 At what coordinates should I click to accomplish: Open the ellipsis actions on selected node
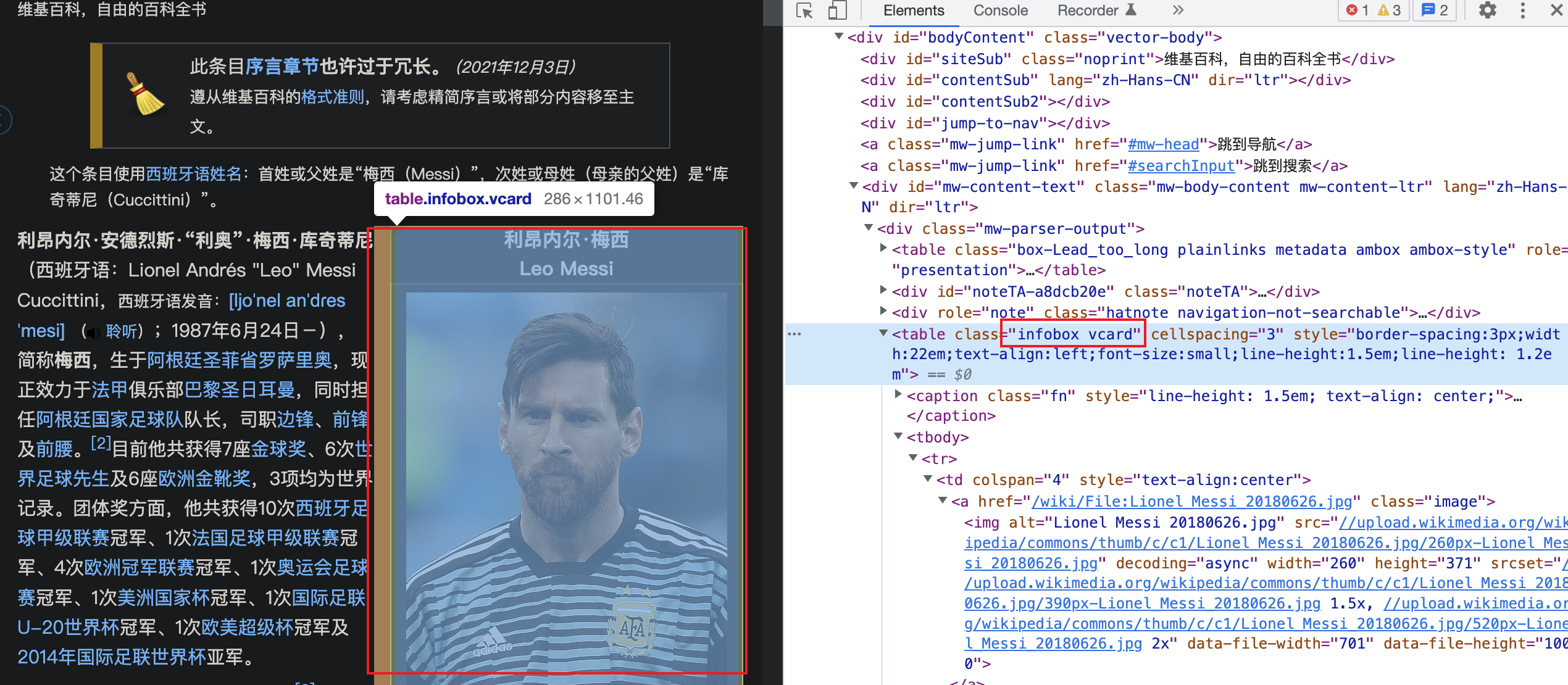[x=794, y=334]
